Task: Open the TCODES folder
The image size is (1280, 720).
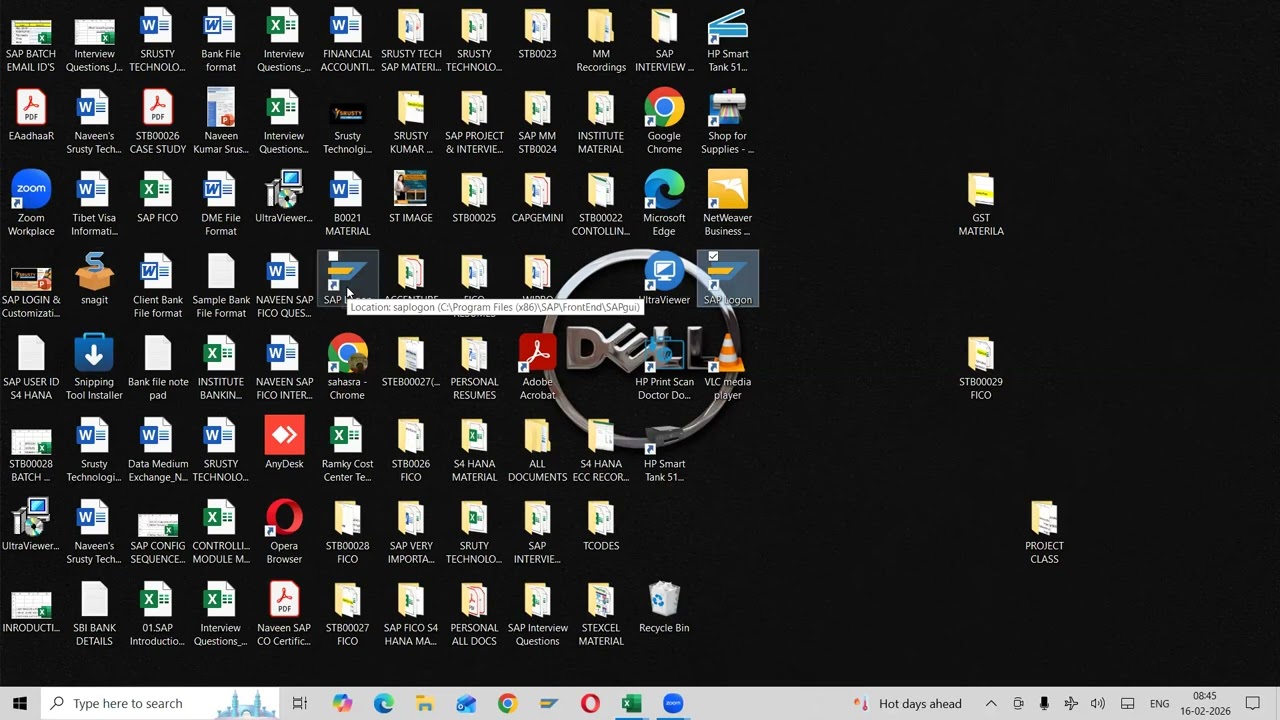Action: click(x=600, y=526)
